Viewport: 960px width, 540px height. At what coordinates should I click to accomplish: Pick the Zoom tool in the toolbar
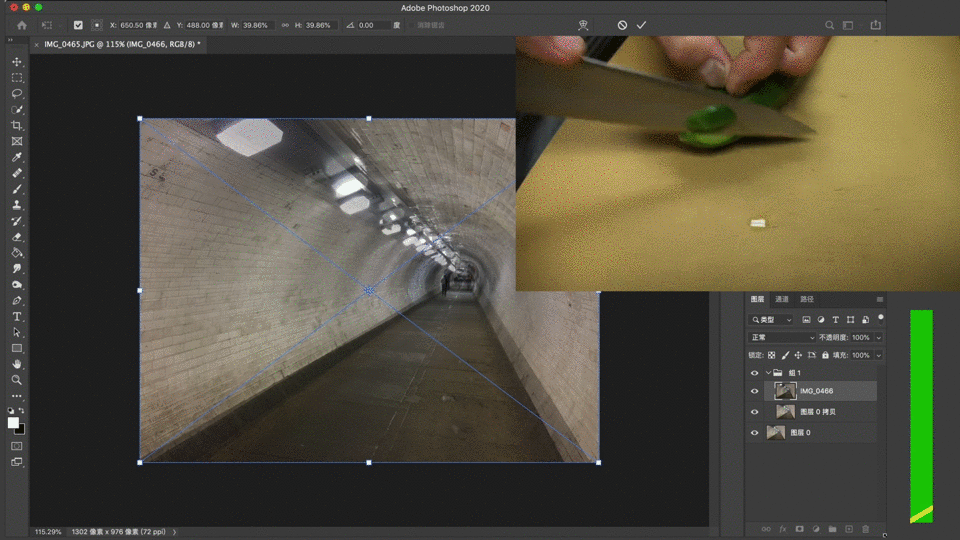tap(17, 380)
